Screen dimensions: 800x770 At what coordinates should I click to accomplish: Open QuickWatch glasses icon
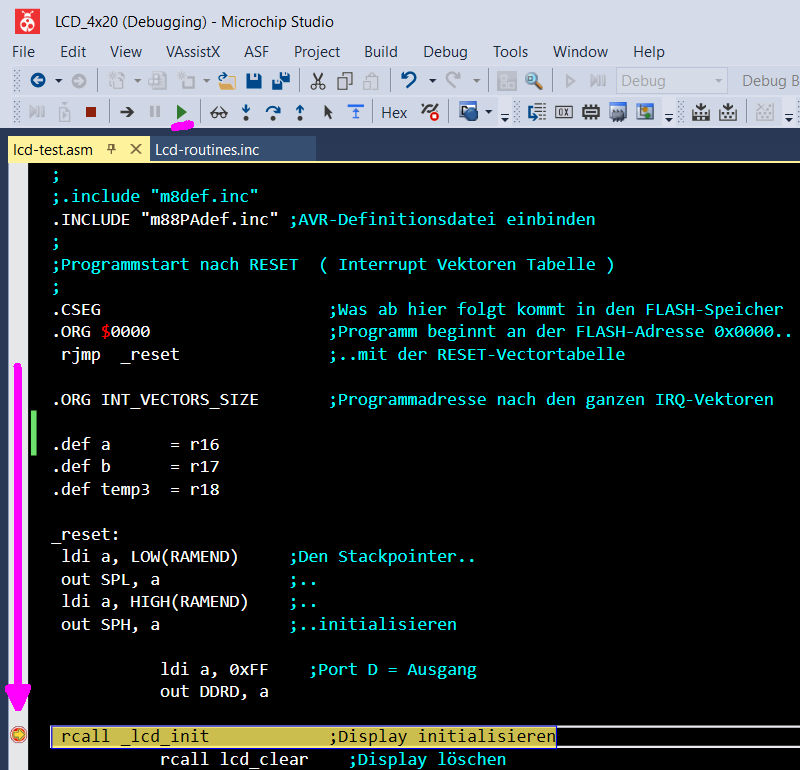(219, 112)
